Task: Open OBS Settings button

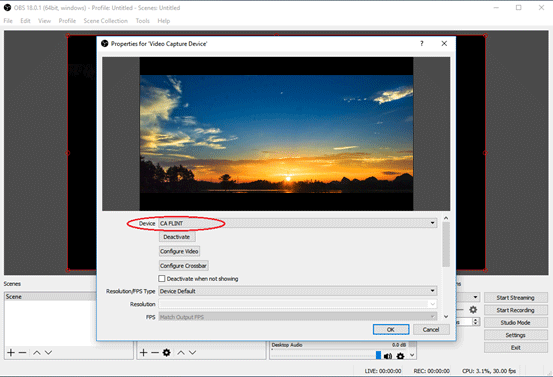Action: pos(515,335)
